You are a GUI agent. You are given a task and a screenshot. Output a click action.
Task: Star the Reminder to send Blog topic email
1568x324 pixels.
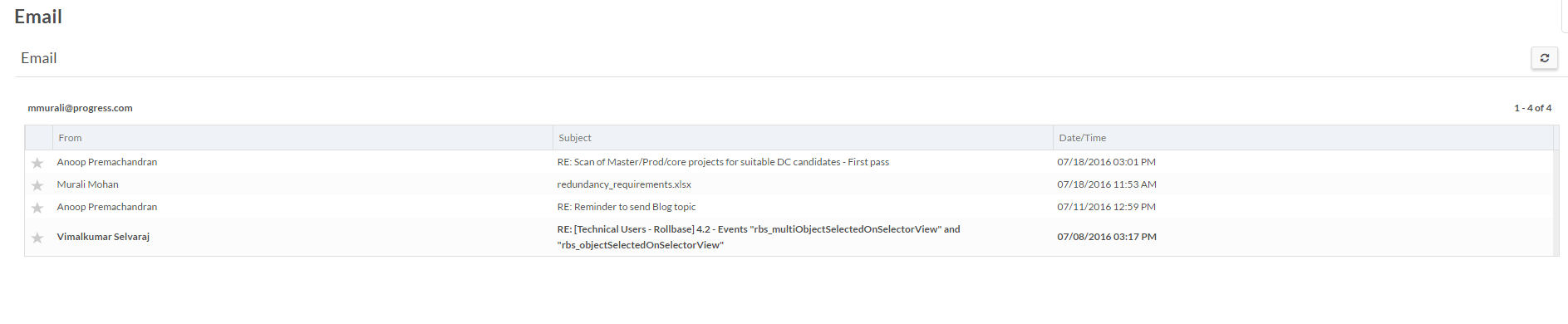(x=37, y=208)
